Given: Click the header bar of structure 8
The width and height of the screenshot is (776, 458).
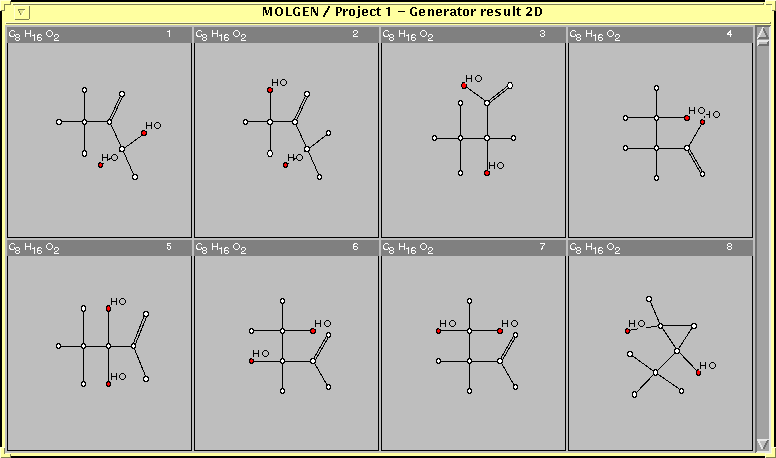Looking at the screenshot, I should pos(661,248).
